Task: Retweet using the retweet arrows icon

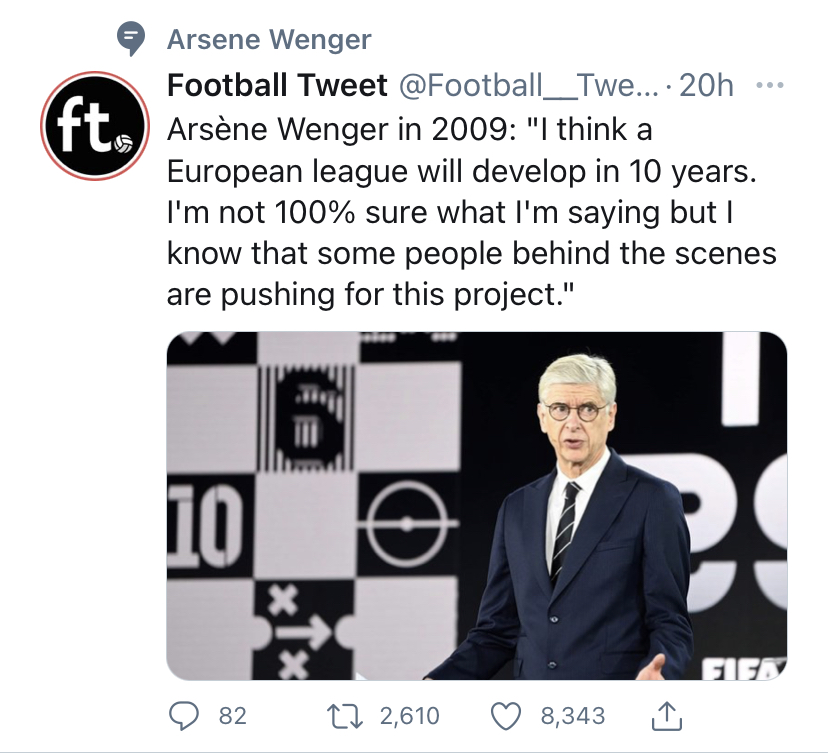Action: (x=345, y=717)
